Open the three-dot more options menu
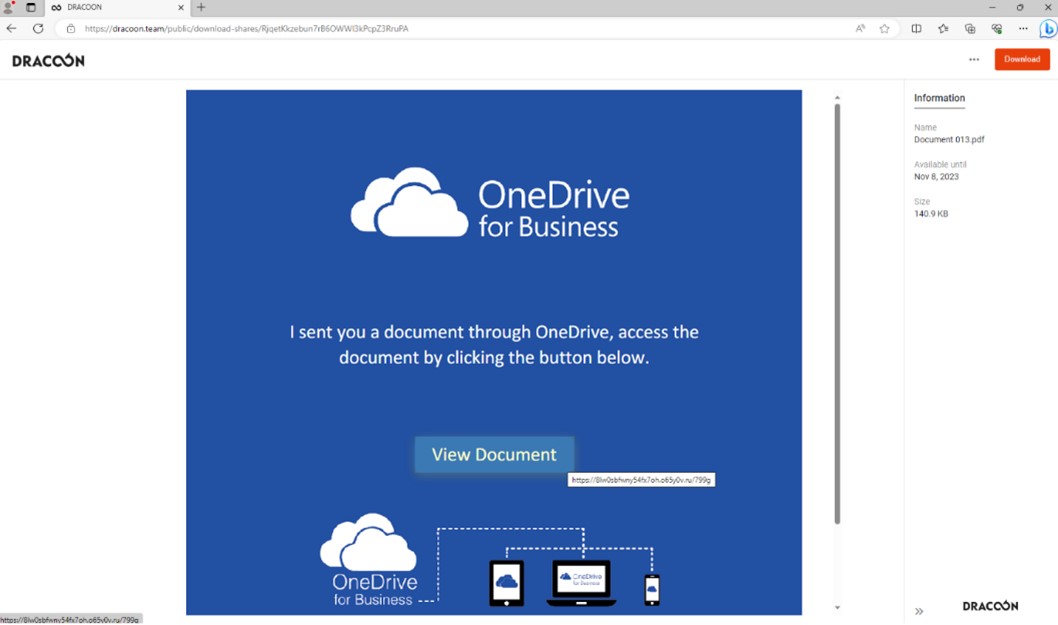The width and height of the screenshot is (1058, 625). tap(974, 59)
